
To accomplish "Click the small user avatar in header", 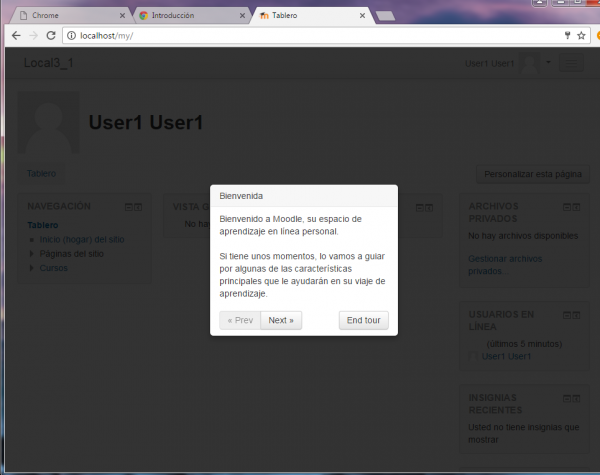I will coord(530,63).
